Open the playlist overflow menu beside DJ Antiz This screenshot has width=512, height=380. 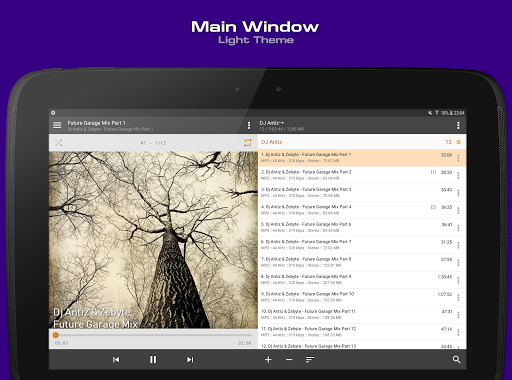pos(458,125)
